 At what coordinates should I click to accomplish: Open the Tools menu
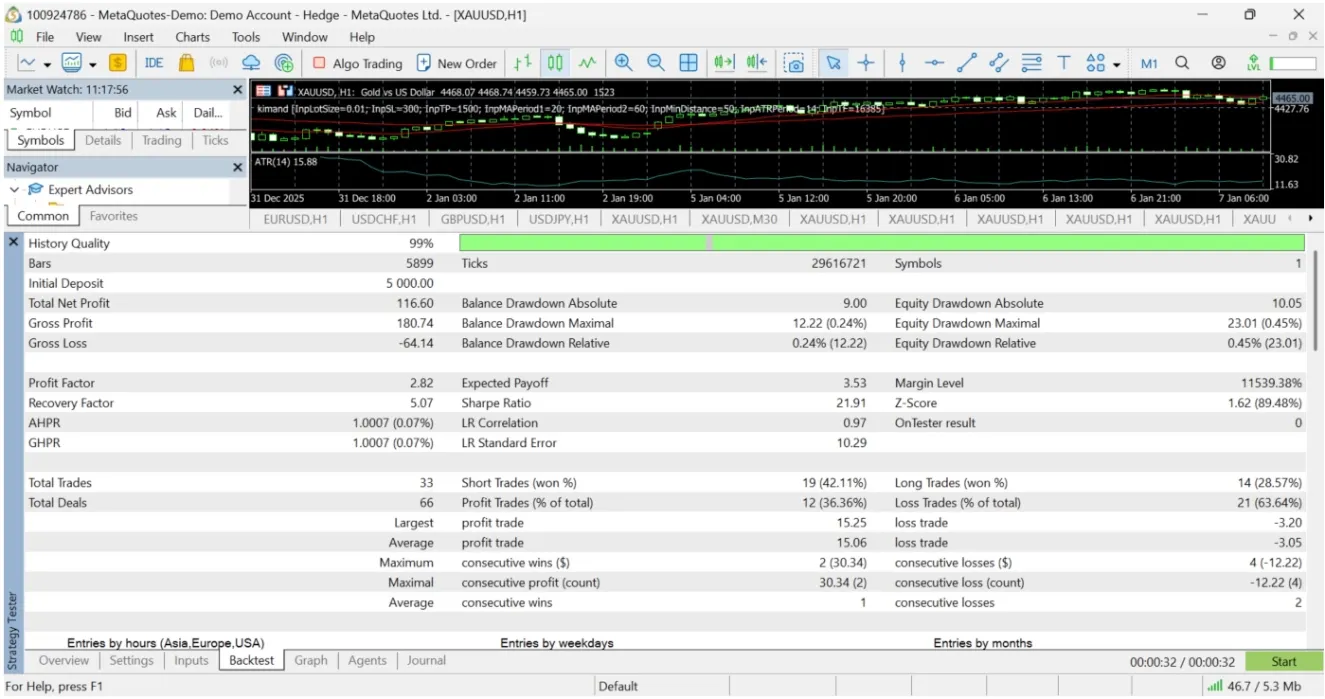tap(246, 37)
